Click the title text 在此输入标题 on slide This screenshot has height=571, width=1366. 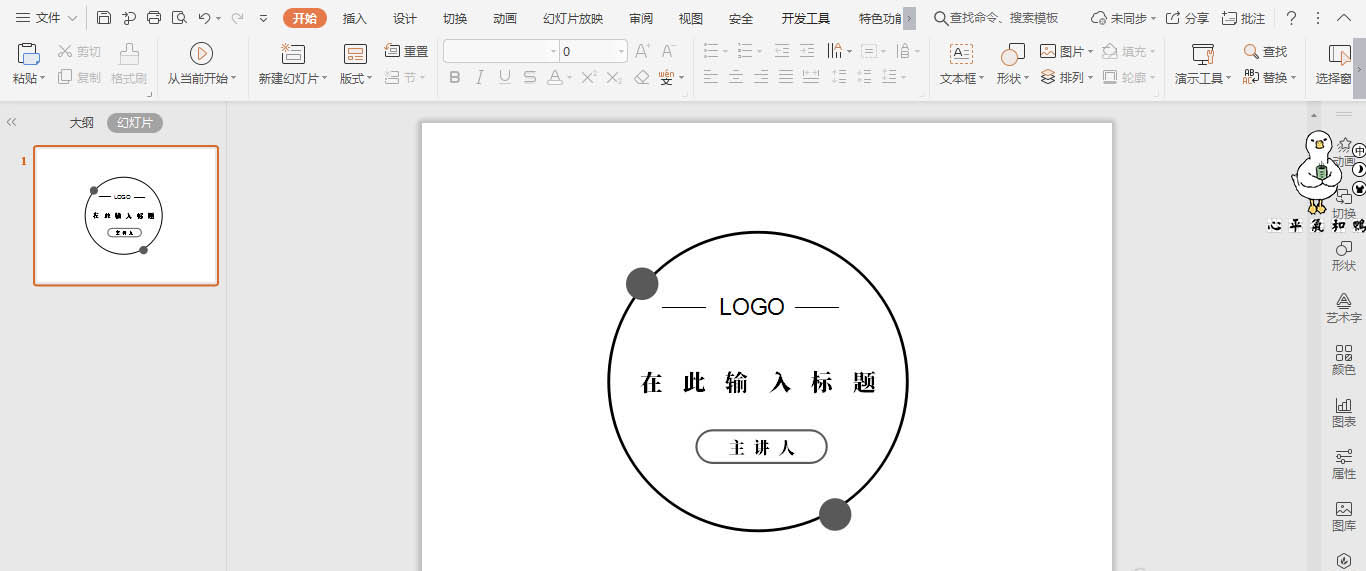[x=758, y=382]
